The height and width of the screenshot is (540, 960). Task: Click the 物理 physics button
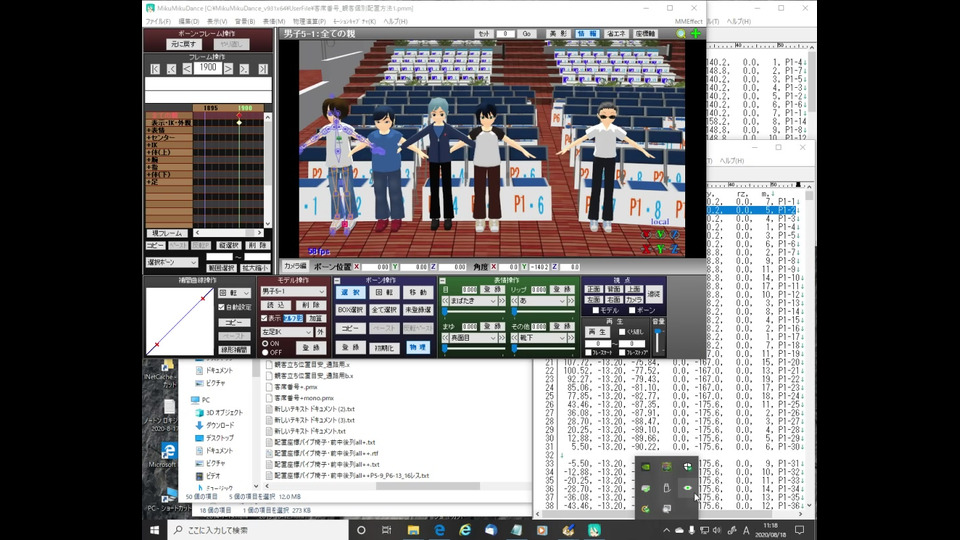click(418, 348)
